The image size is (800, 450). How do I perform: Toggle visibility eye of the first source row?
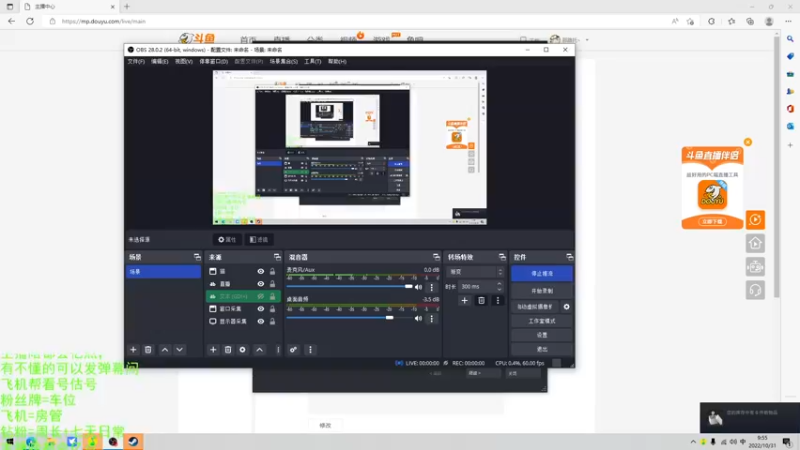coord(261,271)
